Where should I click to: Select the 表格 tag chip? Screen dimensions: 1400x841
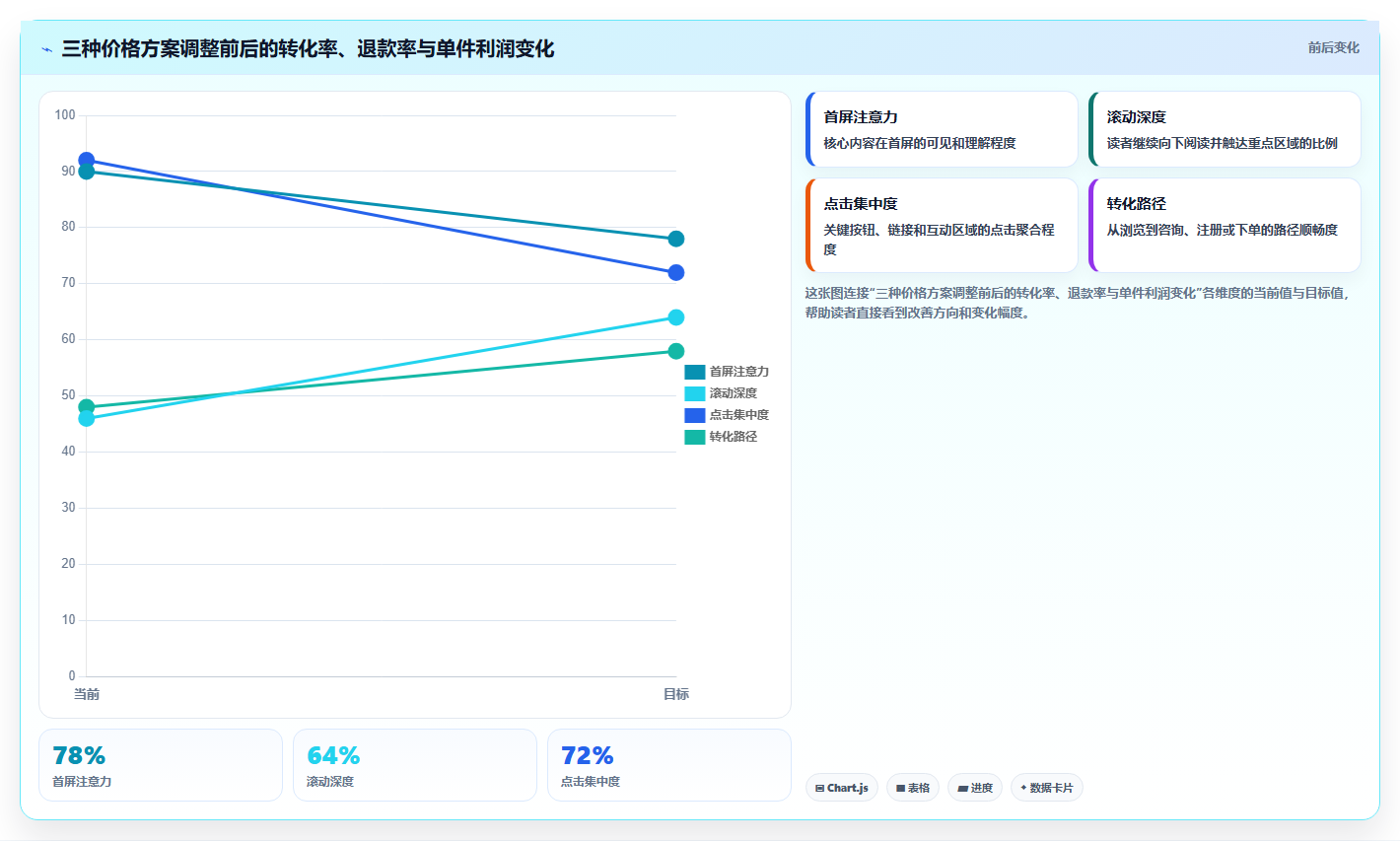point(913,788)
